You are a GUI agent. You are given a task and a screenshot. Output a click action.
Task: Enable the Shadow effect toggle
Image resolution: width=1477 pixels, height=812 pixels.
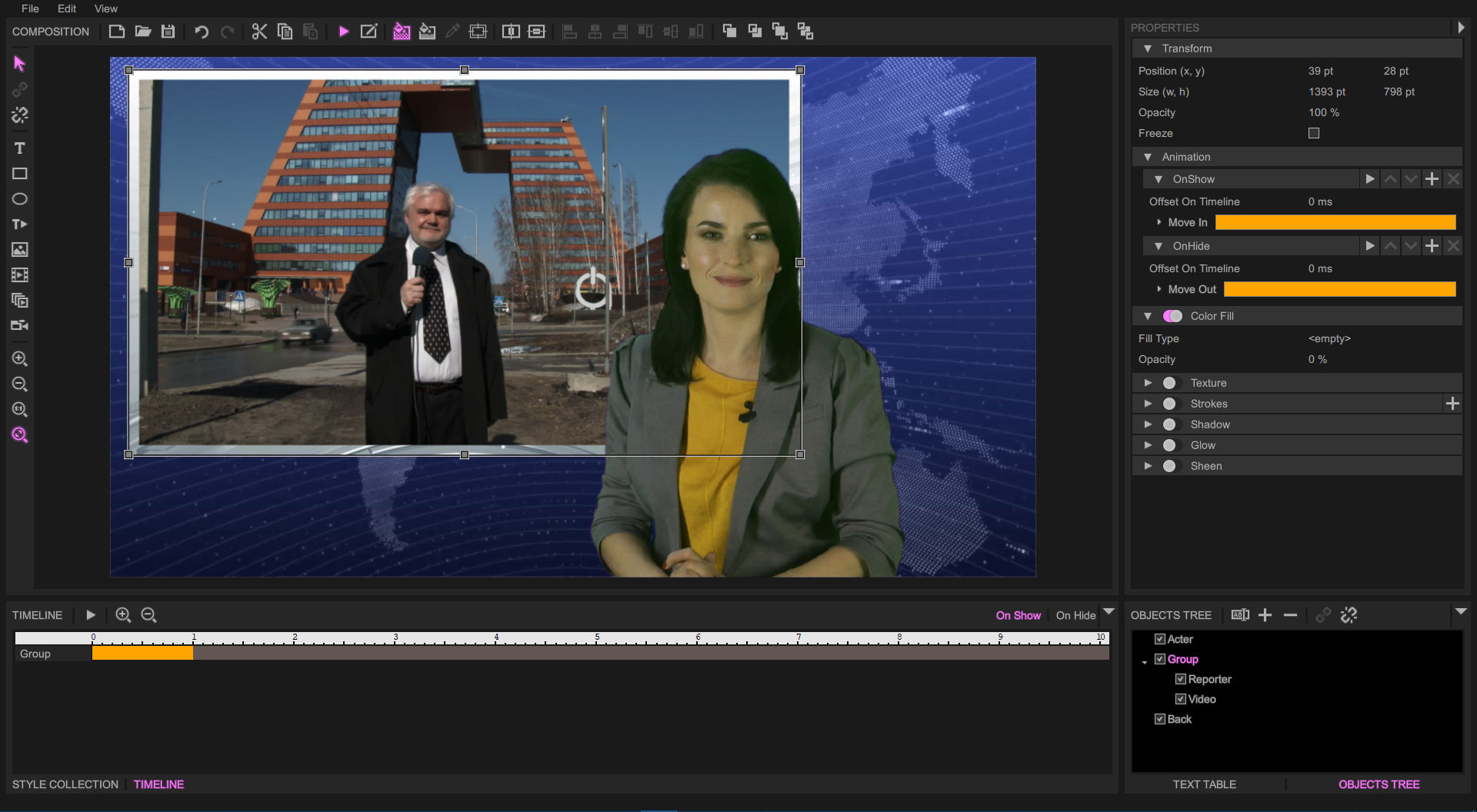1169,424
